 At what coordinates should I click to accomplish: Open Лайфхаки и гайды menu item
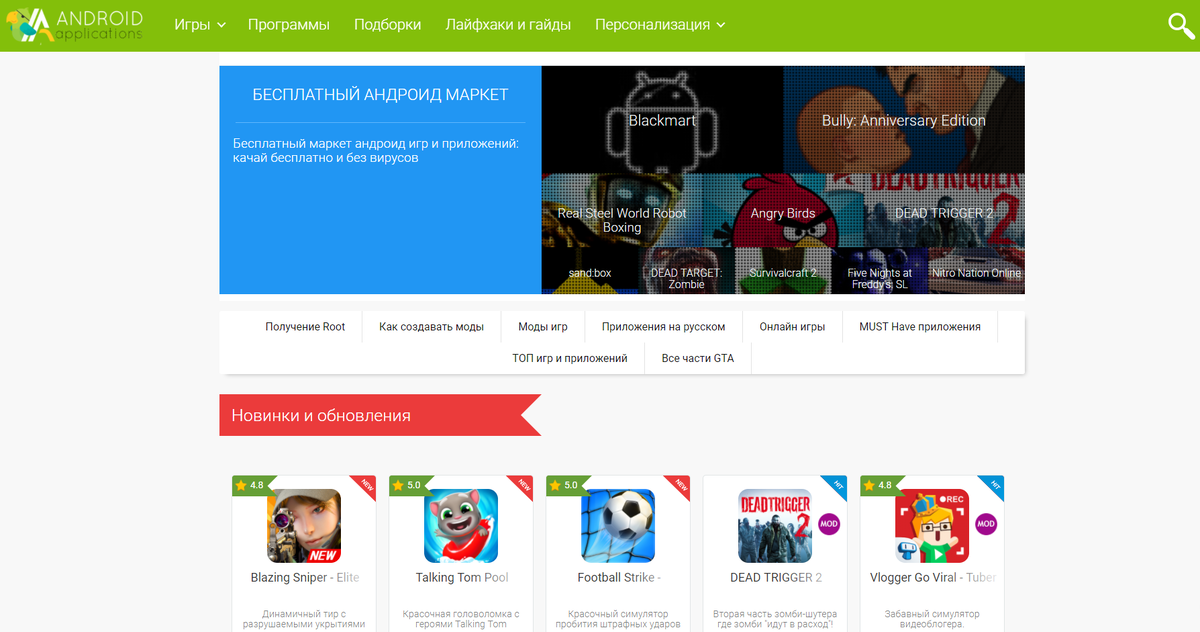tap(508, 25)
